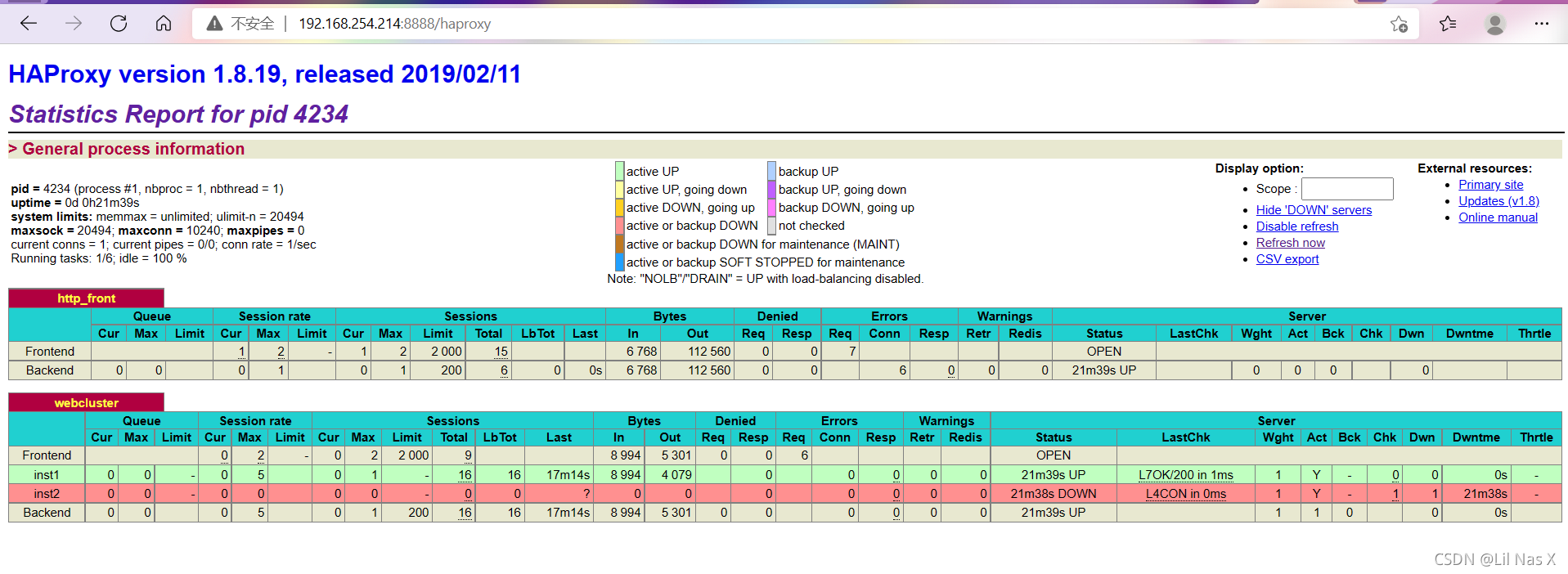Open the user profile avatar

point(1495,25)
